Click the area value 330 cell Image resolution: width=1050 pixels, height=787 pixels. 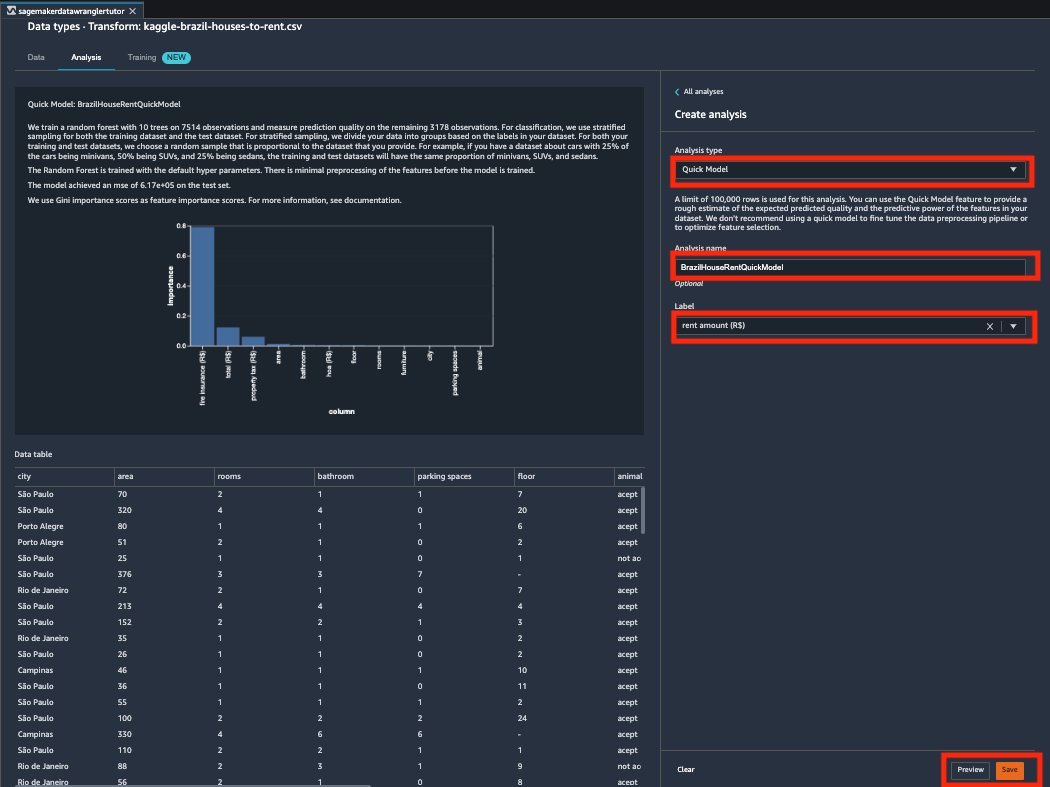(x=125, y=735)
